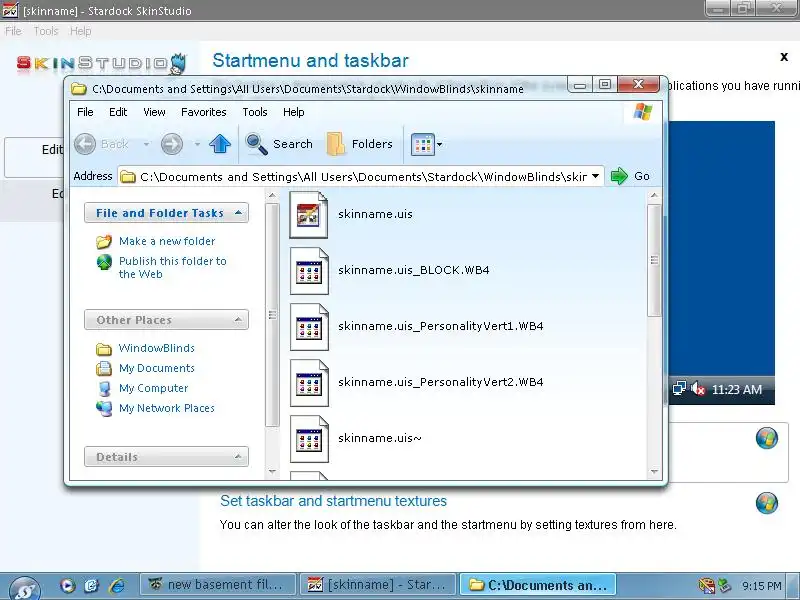Launch Windows Media Player from quick launch
The width and height of the screenshot is (800, 600).
coord(68,585)
